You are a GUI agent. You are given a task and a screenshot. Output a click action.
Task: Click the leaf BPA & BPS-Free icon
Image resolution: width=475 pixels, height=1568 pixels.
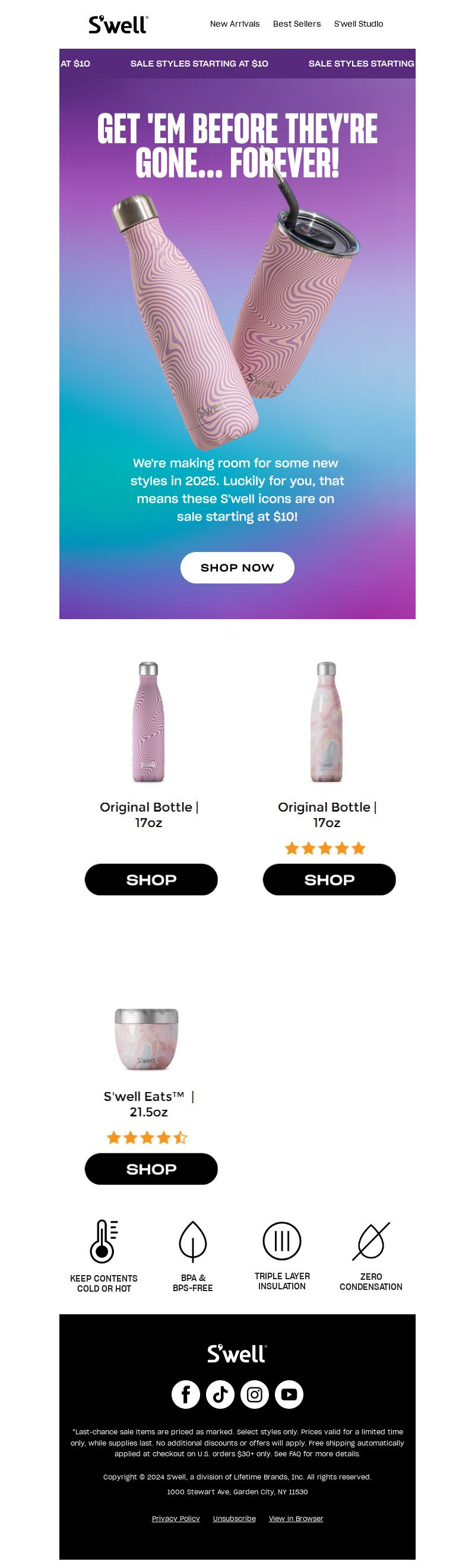click(x=193, y=1241)
